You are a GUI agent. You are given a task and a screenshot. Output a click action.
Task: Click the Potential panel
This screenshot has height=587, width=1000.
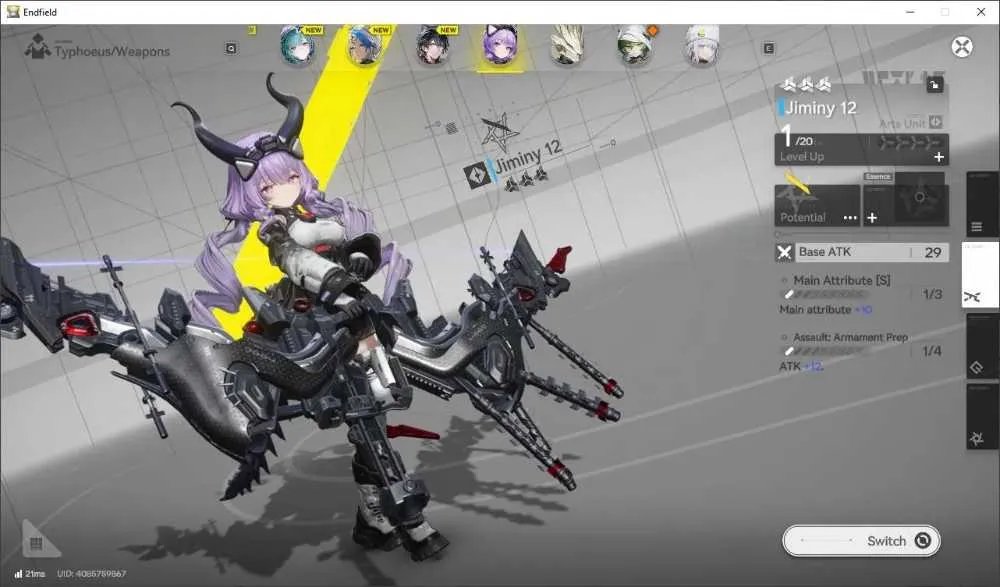pyautogui.click(x=817, y=205)
